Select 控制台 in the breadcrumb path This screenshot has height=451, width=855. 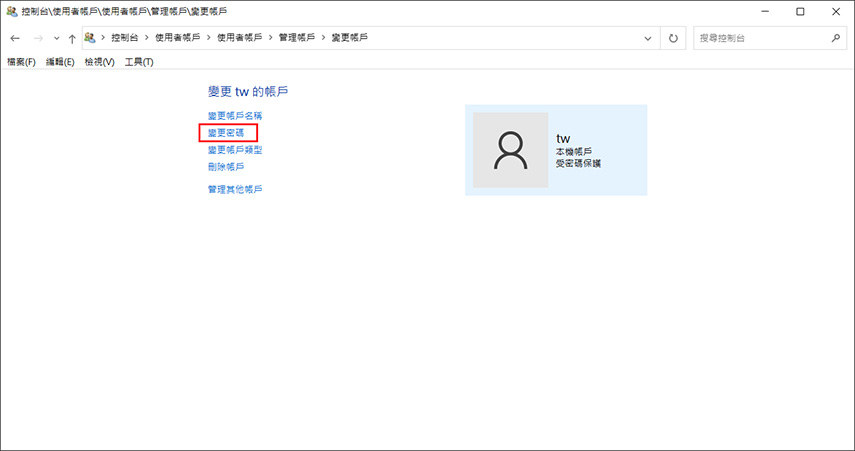(x=125, y=38)
